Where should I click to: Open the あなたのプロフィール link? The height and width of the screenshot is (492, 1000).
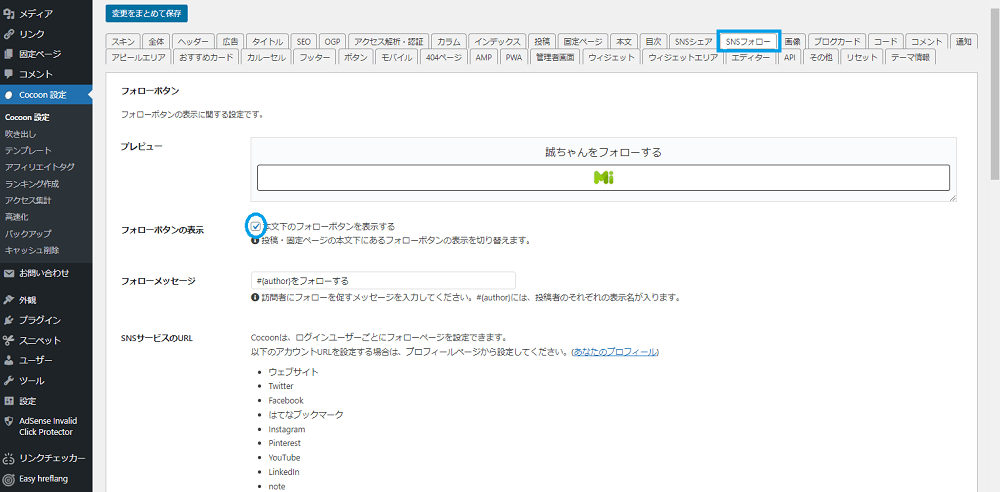(615, 352)
